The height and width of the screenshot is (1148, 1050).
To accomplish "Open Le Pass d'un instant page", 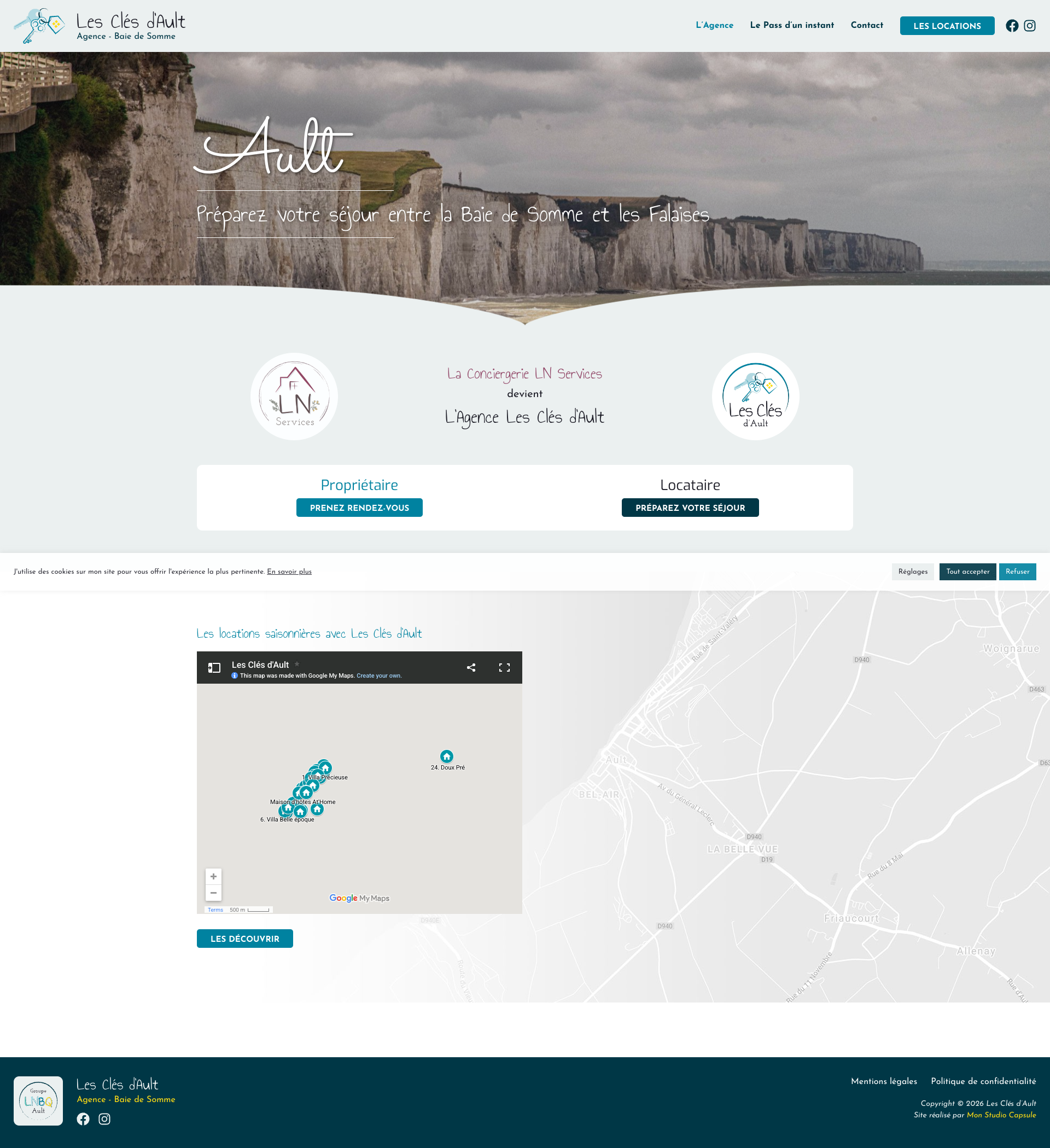I will [792, 25].
